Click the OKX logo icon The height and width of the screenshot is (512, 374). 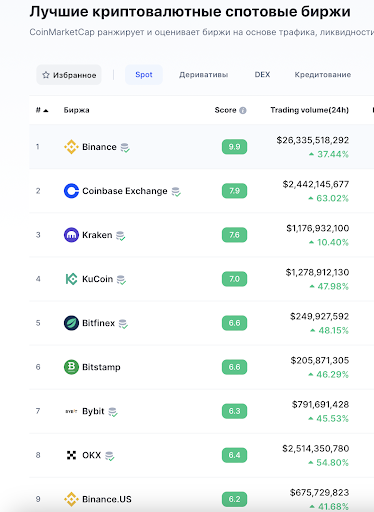pos(71,455)
